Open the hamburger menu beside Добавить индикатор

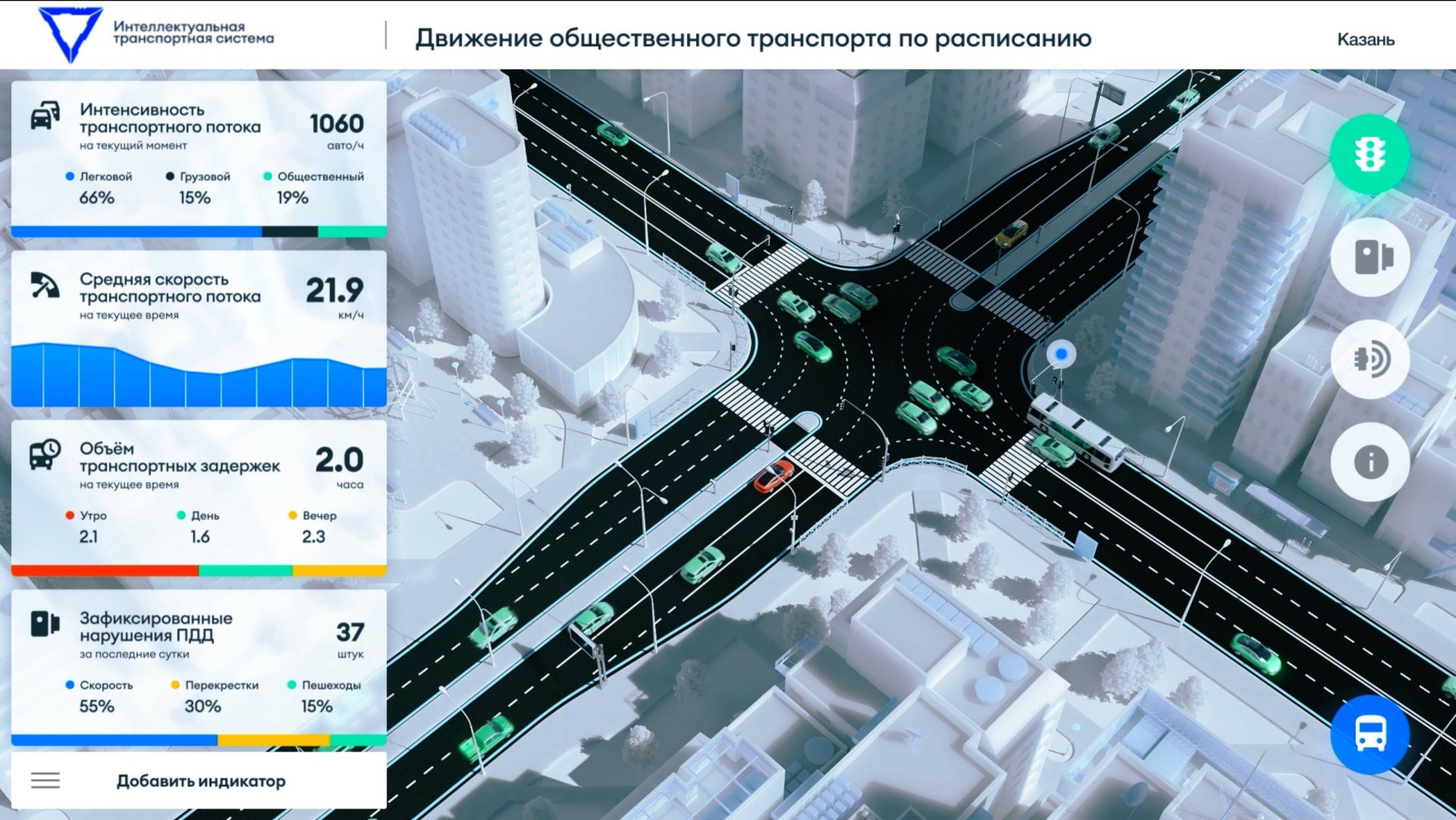(45, 781)
